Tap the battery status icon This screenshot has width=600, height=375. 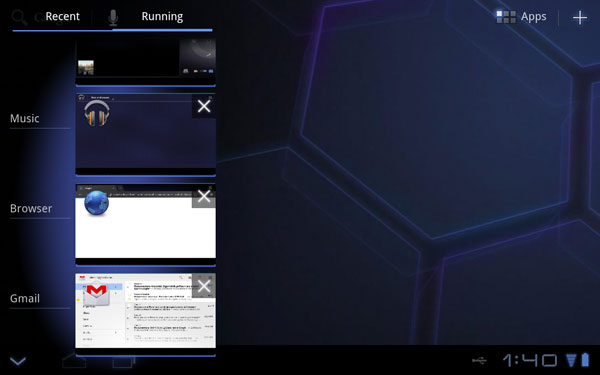coord(585,360)
